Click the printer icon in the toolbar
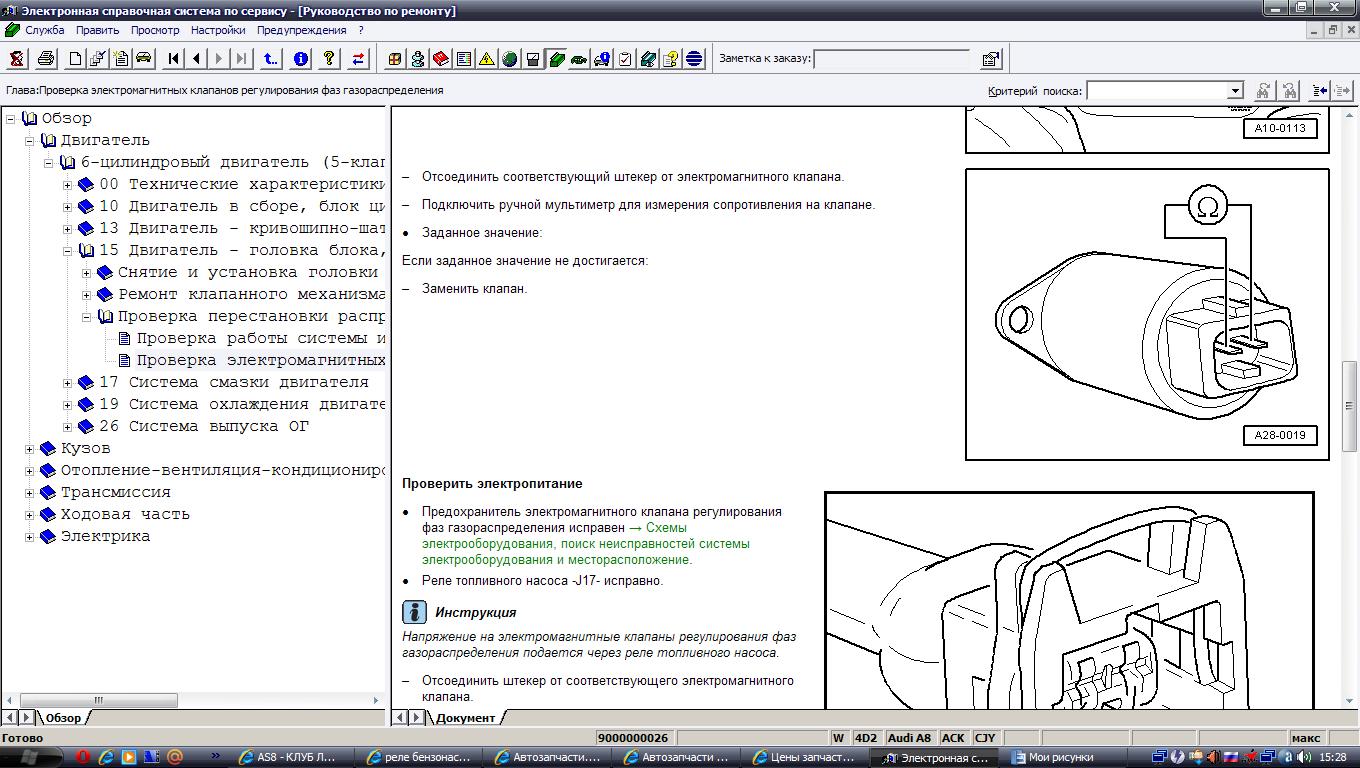 pos(46,59)
